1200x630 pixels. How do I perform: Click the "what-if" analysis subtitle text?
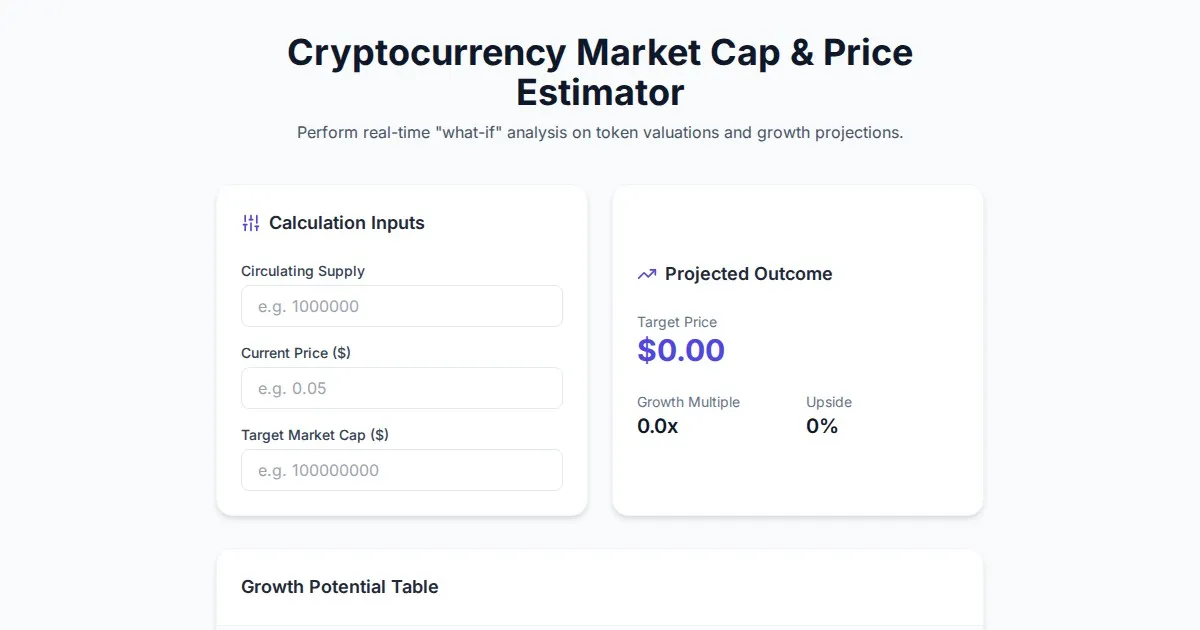600,132
